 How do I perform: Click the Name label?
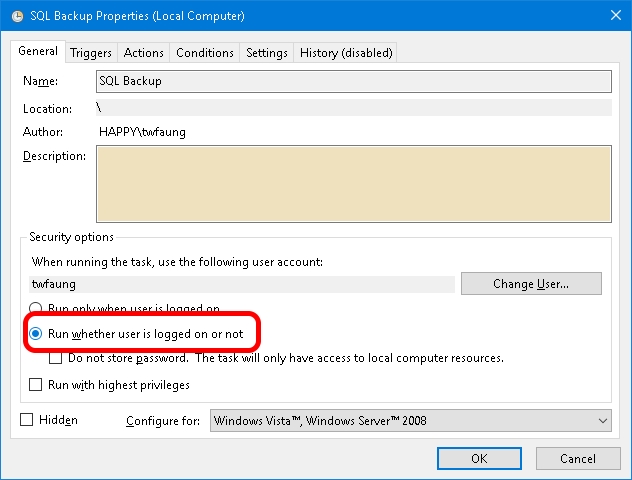pyautogui.click(x=40, y=81)
